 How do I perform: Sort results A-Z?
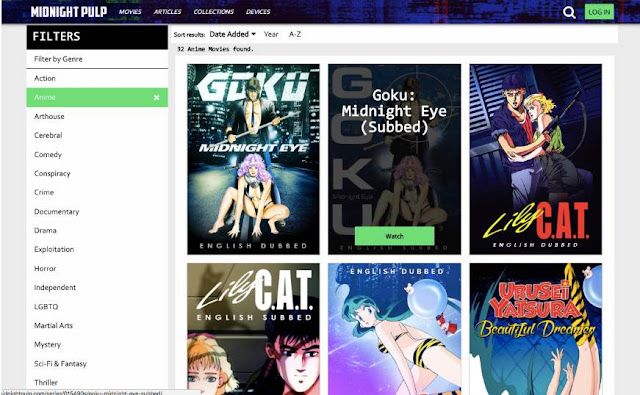pos(295,34)
